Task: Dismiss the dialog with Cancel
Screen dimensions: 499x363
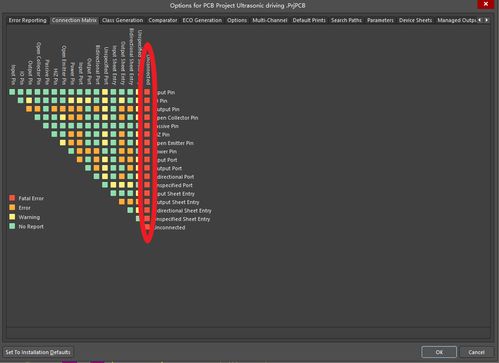Action: click(476, 352)
